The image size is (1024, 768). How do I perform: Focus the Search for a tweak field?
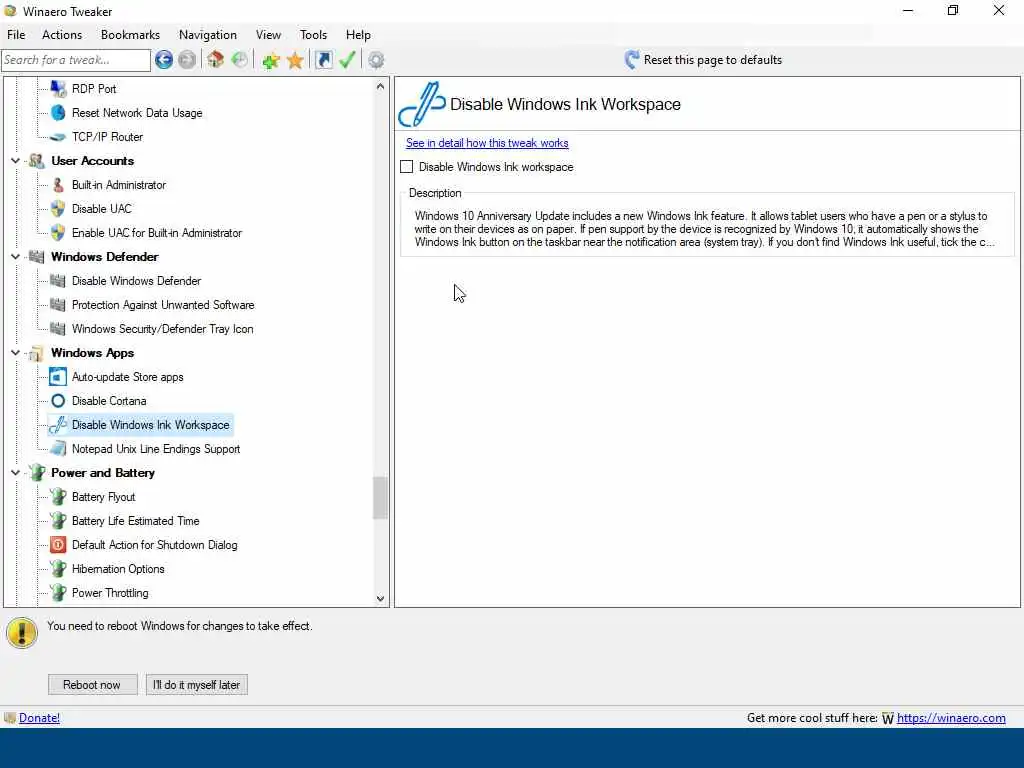coord(76,60)
